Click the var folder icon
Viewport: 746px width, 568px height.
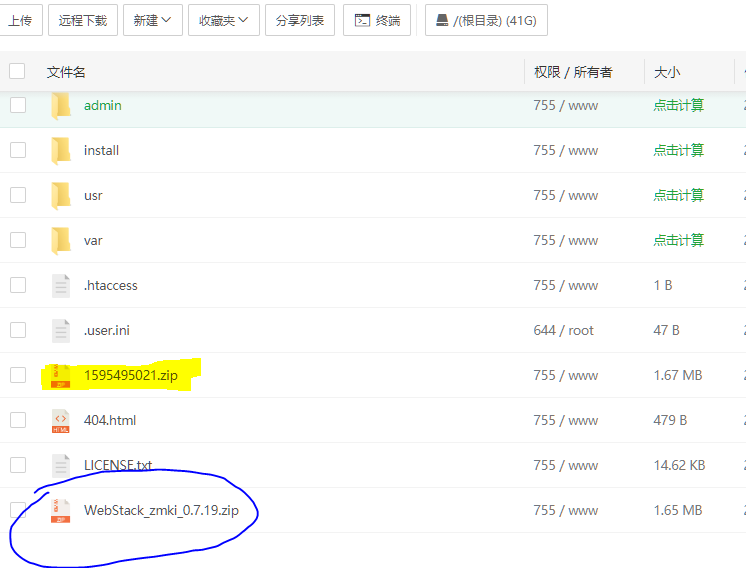point(61,240)
